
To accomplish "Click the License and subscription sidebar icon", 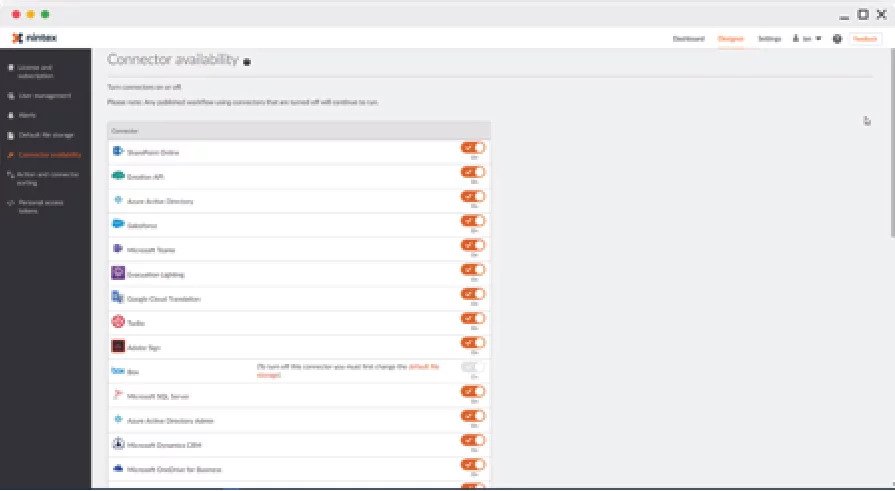I will [x=10, y=67].
